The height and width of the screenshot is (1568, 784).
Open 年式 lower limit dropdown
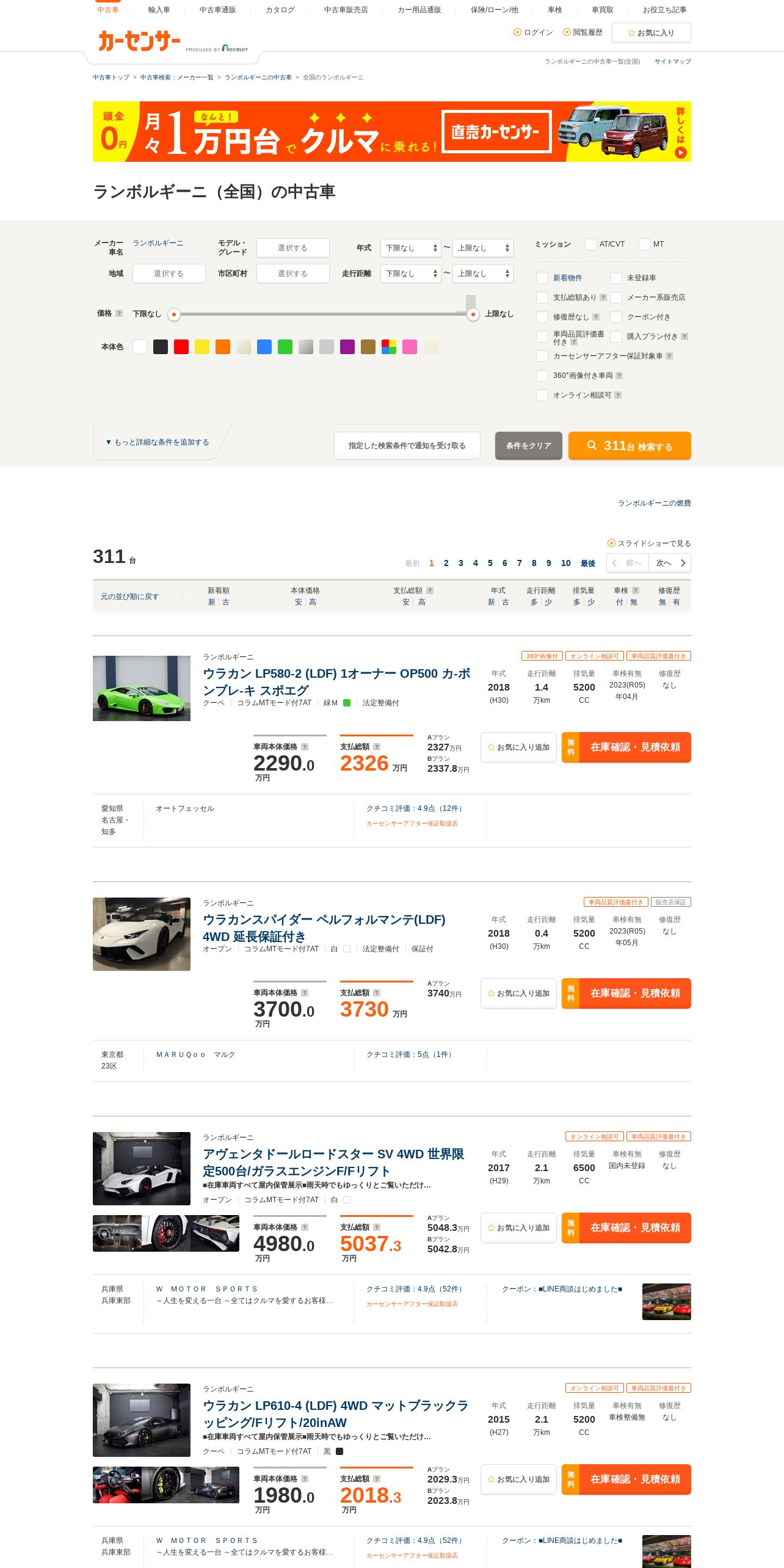[x=410, y=248]
